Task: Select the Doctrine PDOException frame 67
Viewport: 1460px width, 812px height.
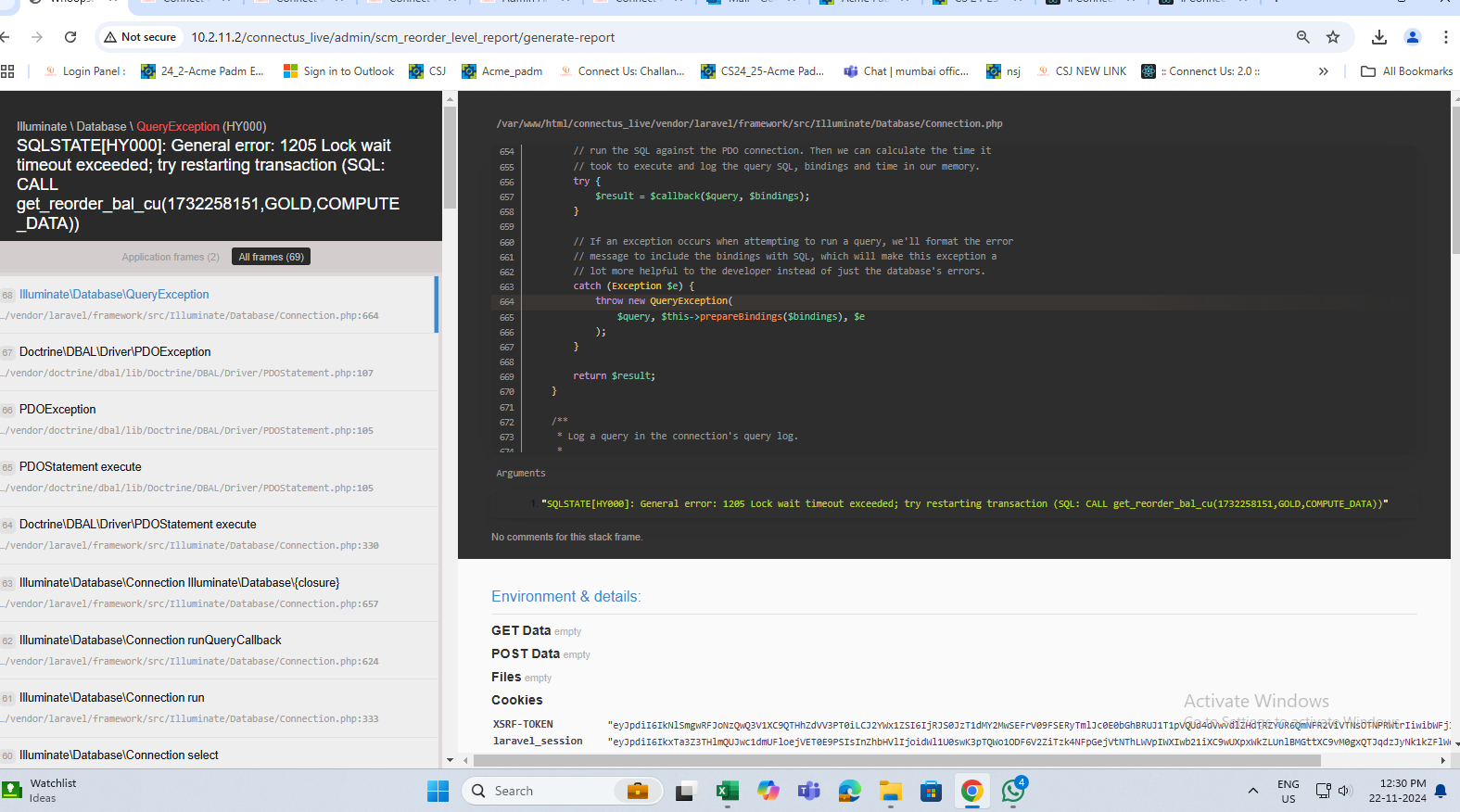Action: click(x=219, y=362)
